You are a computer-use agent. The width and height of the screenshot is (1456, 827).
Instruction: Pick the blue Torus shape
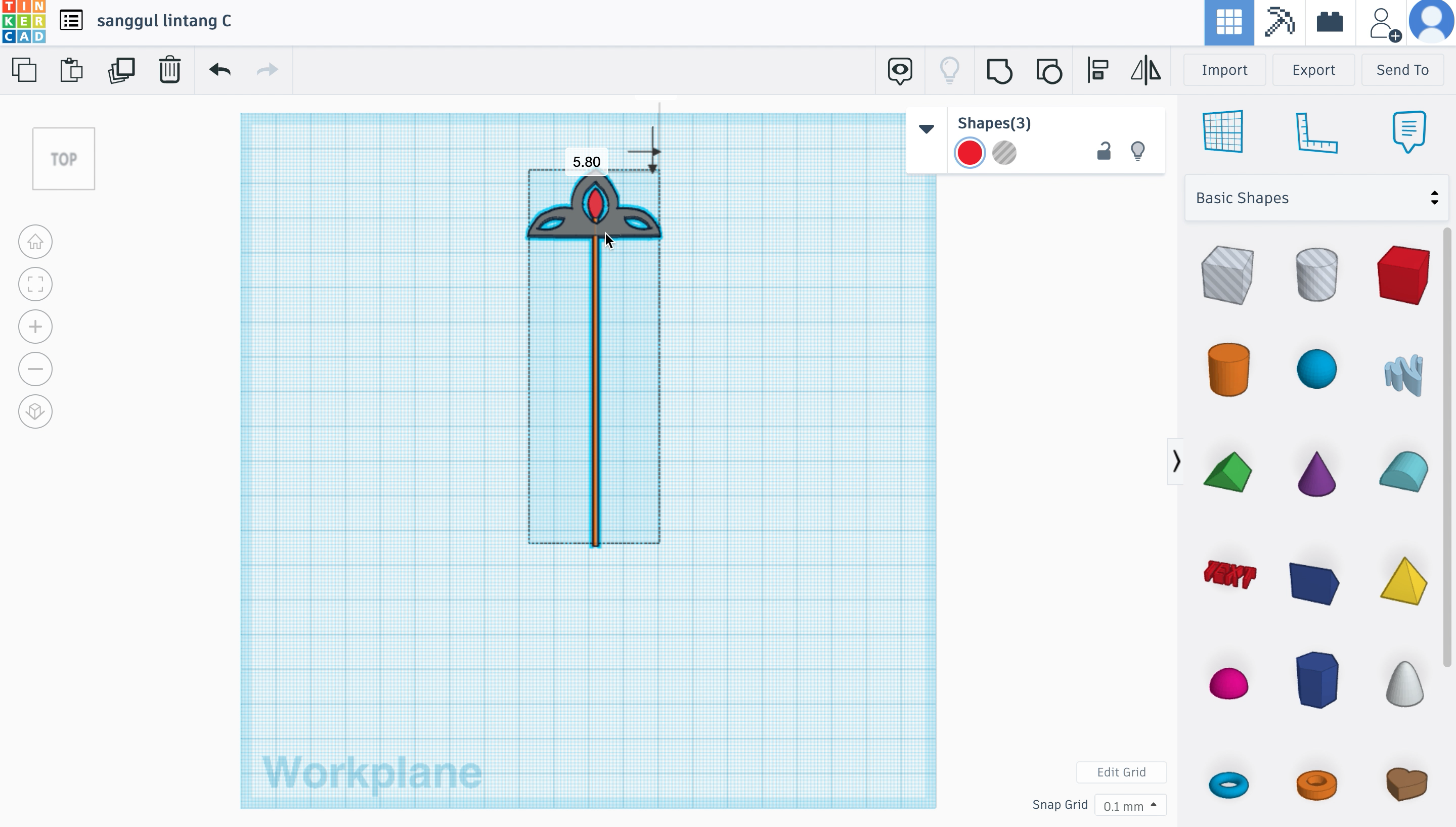tap(1228, 786)
